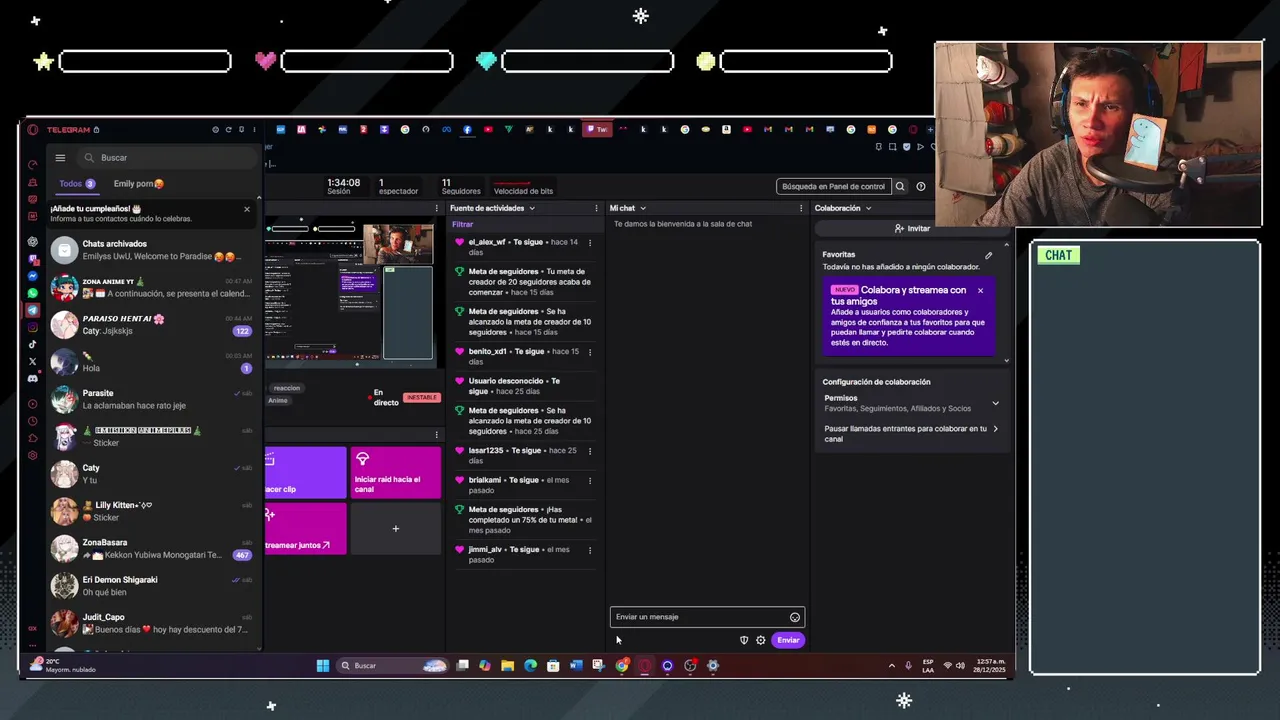Switch to Emily porn chat folder tab

pyautogui.click(x=139, y=184)
